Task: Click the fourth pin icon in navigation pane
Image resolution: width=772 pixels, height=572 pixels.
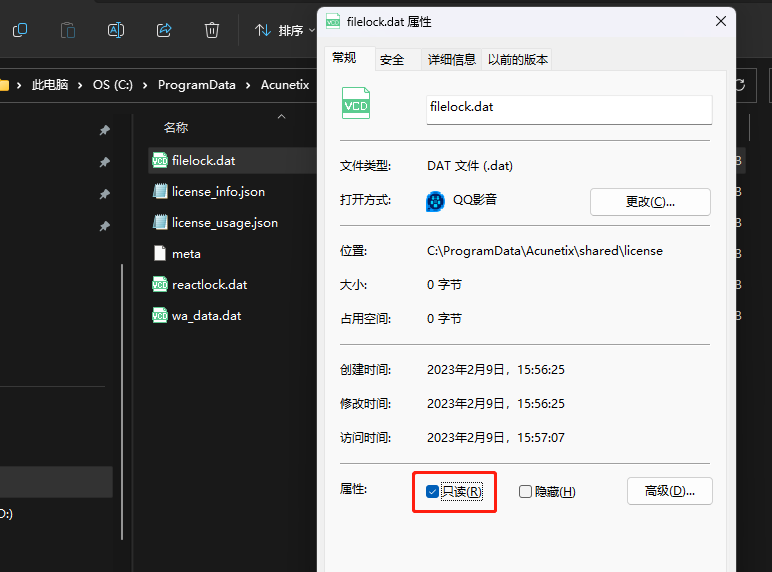Action: tap(104, 226)
